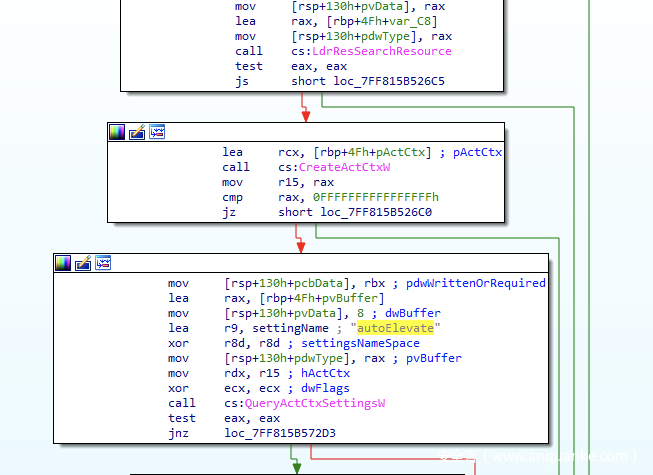This screenshot has width=653, height=475.
Task: Click the 'mov r15, rax' instruction
Action: click(x=278, y=182)
